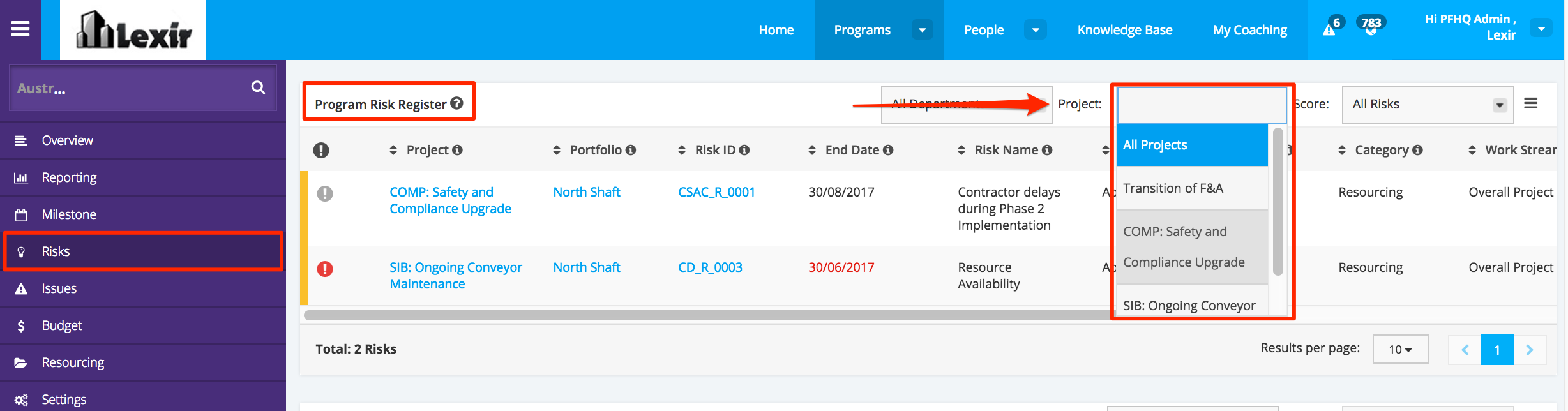The height and width of the screenshot is (411, 1568).
Task: Open Knowledge Base in top navigation
Action: [1124, 30]
